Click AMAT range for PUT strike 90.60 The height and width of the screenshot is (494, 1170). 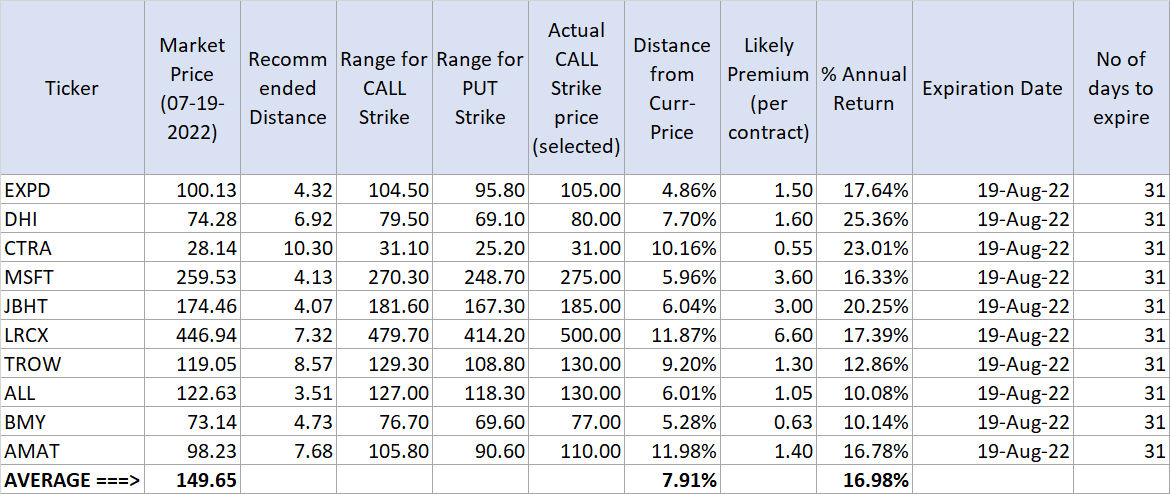click(480, 451)
